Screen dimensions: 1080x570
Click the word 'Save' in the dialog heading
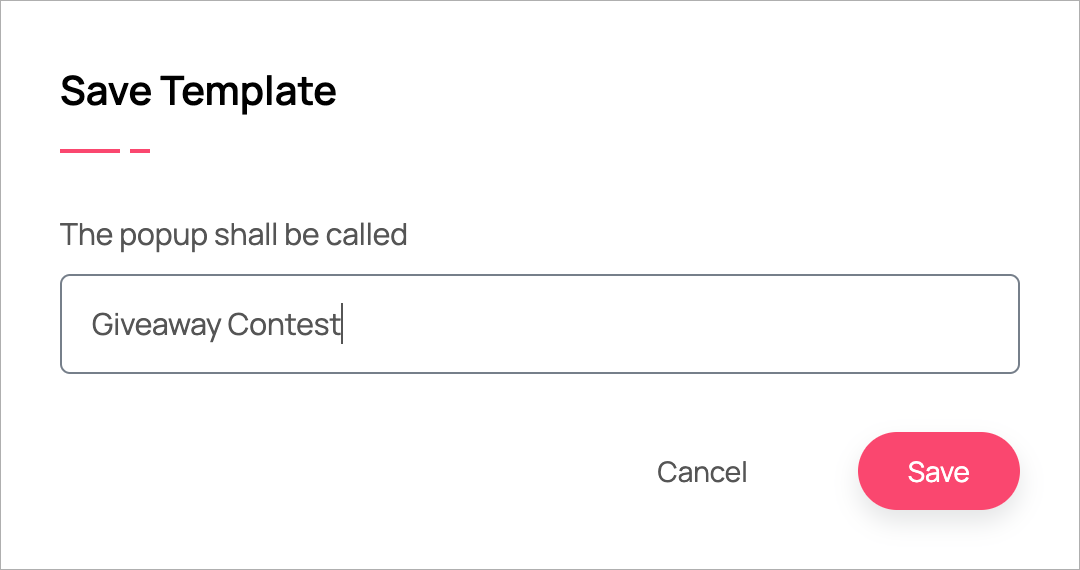[105, 91]
